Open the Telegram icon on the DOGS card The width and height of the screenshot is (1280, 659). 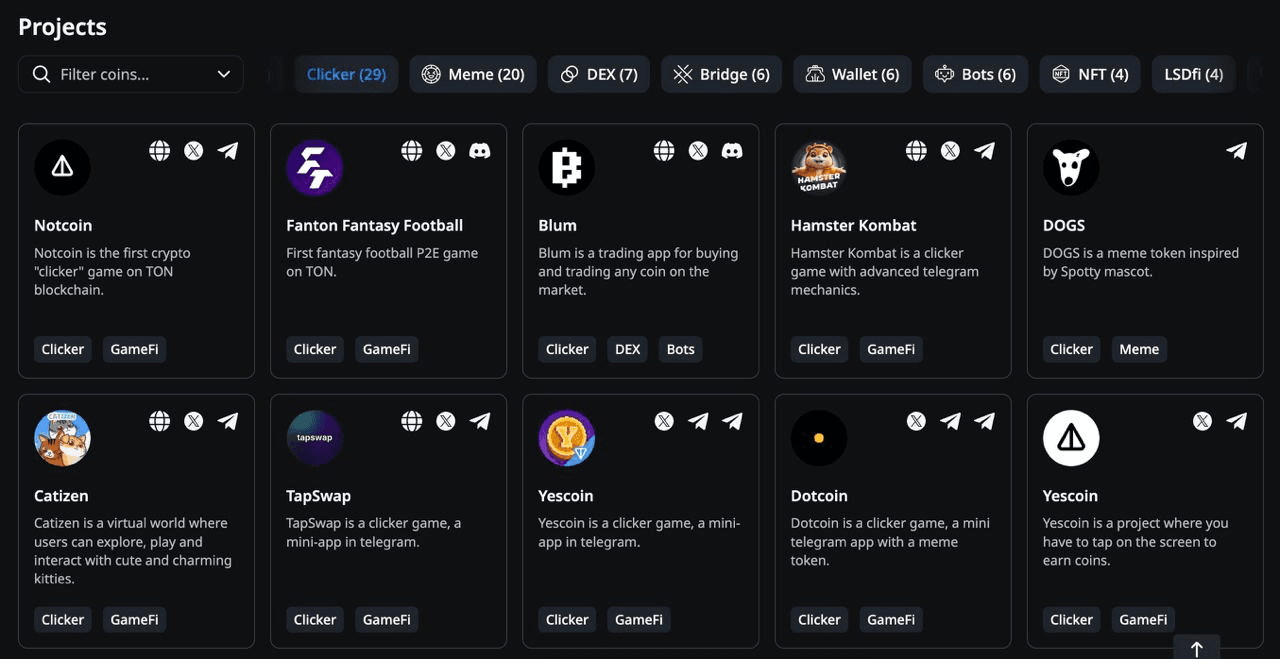coord(1236,150)
